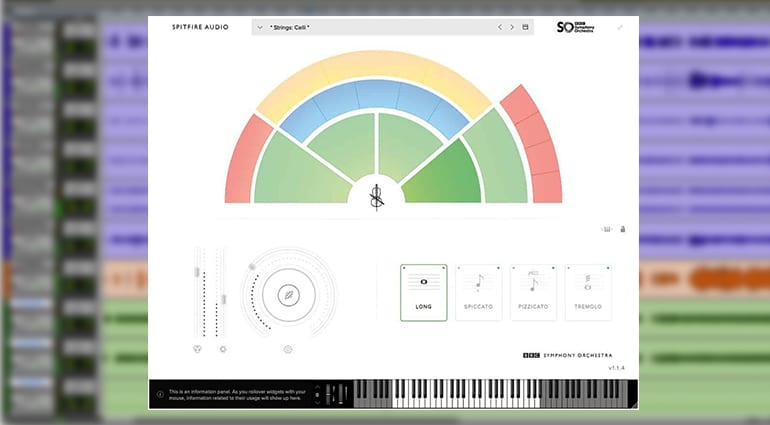Click the SO BBC Symphony Orchestra logo
The width and height of the screenshot is (770, 425).
575,27
